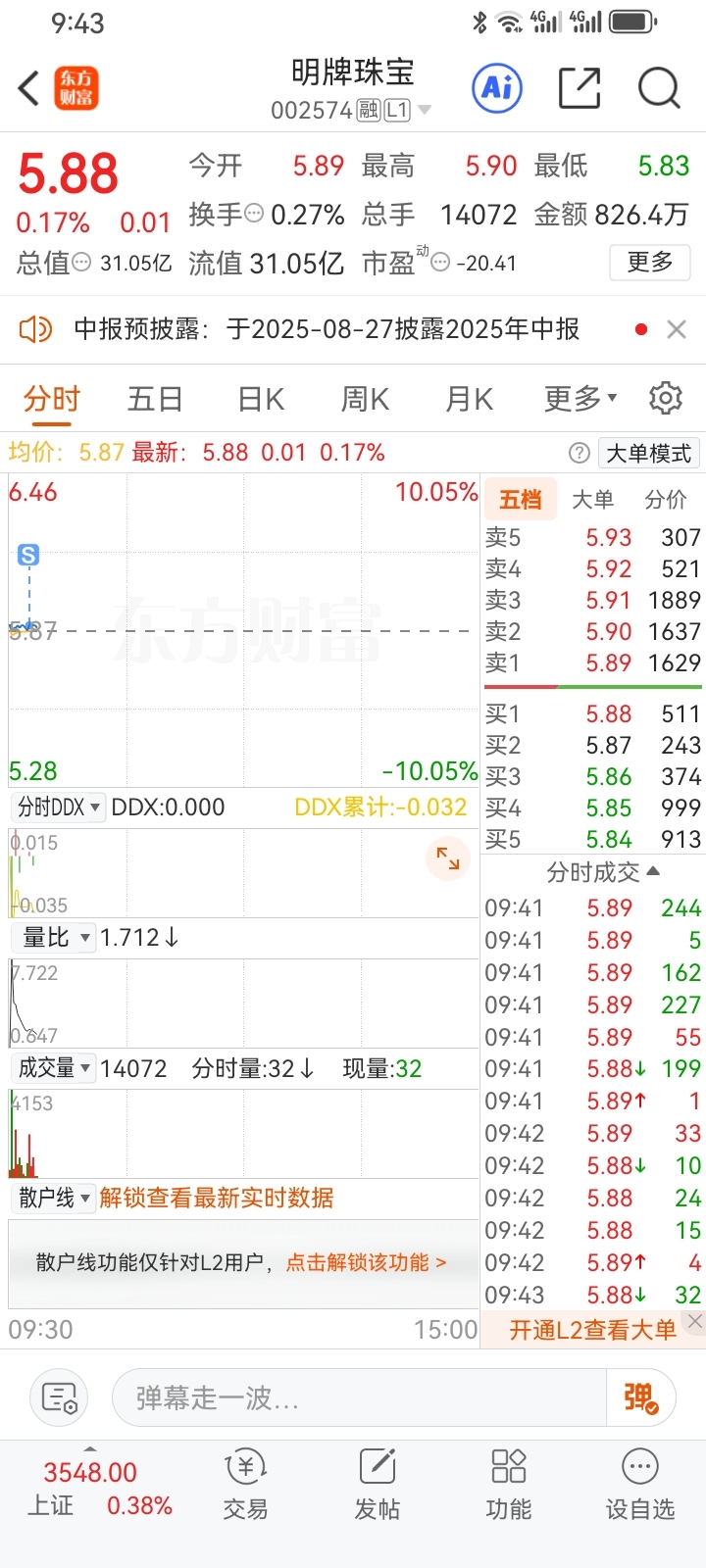
Task: Switch to the 大单 tab
Action: pyautogui.click(x=592, y=500)
